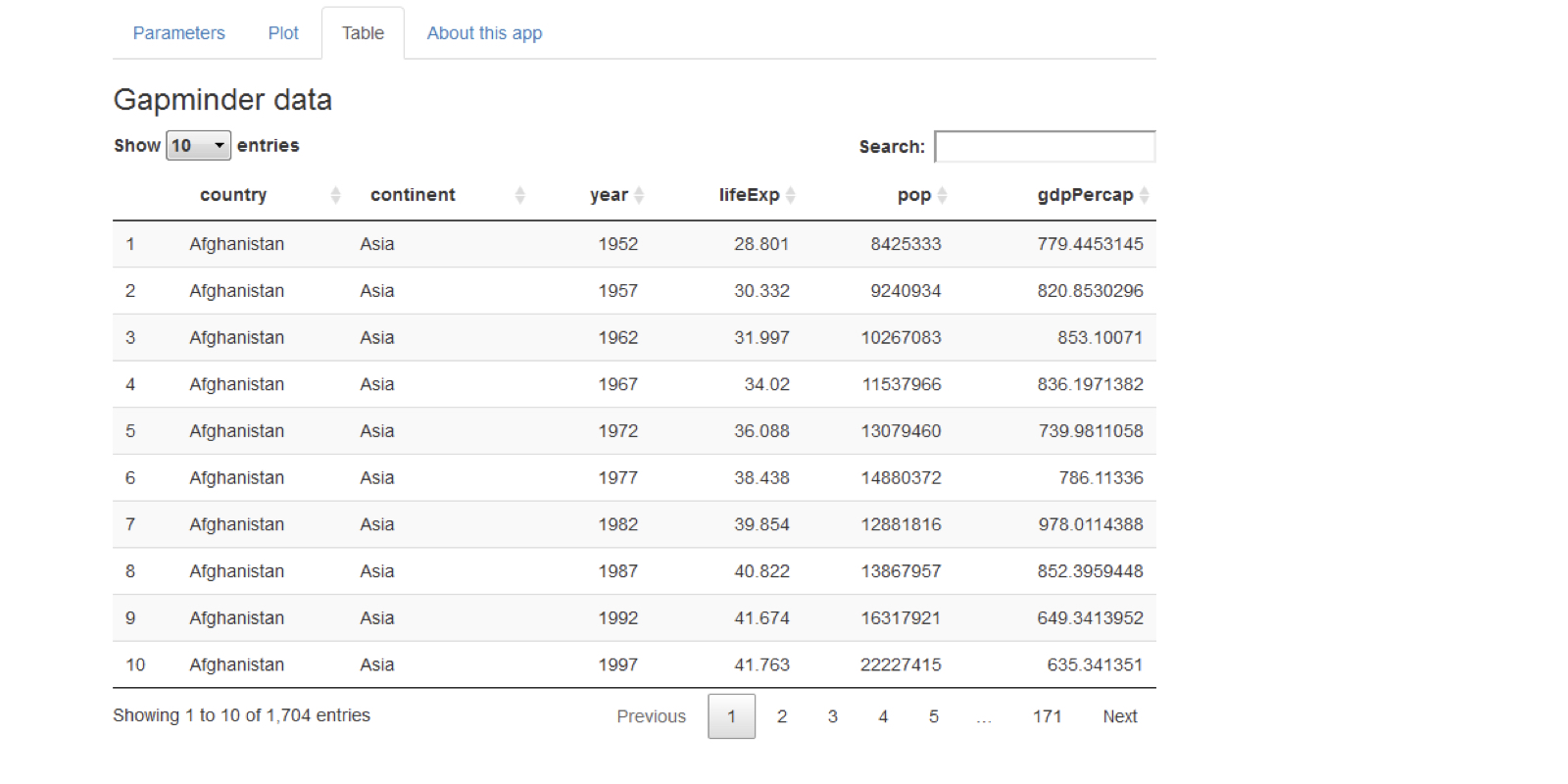Sort table by lifeExp column header
This screenshot has height=784, width=1568.
click(x=749, y=195)
